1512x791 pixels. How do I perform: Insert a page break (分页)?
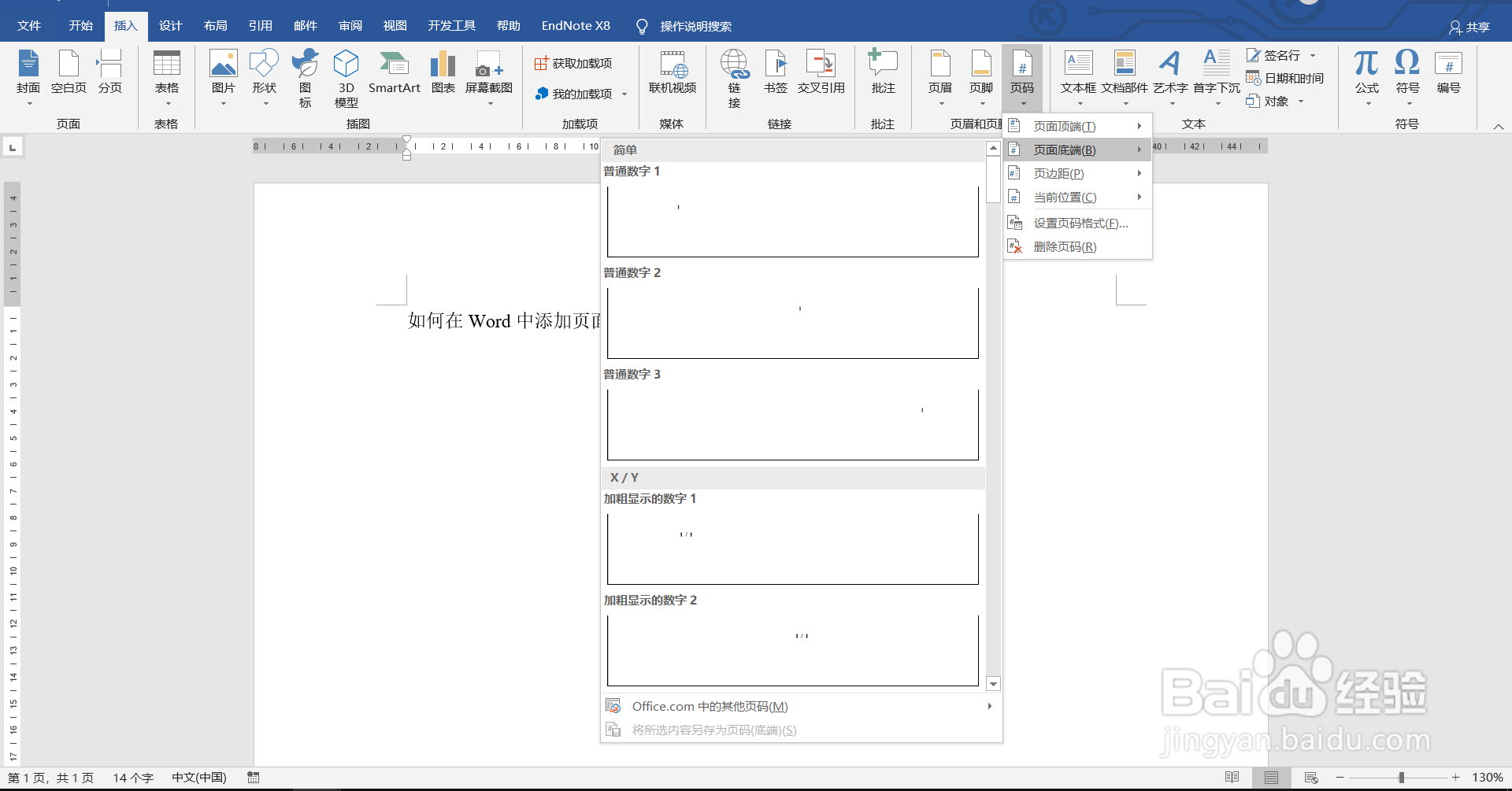point(110,72)
